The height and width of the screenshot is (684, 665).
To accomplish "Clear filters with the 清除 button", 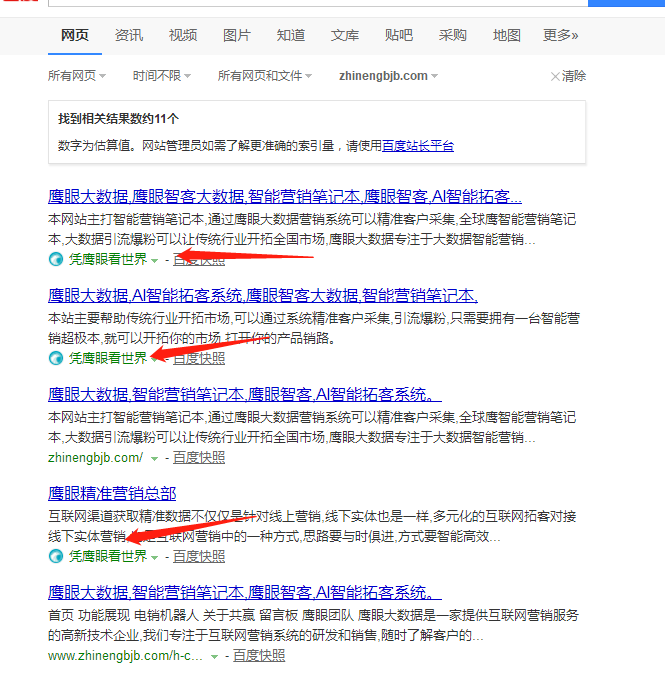I will [568, 76].
